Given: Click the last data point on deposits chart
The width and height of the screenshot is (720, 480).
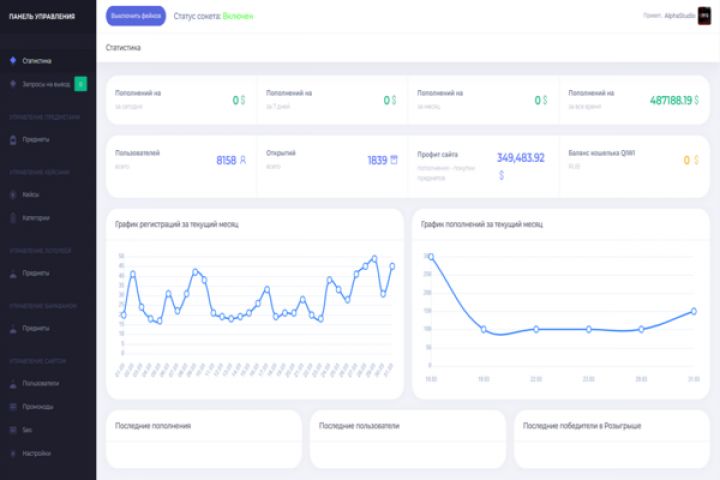Looking at the screenshot, I should click(693, 311).
